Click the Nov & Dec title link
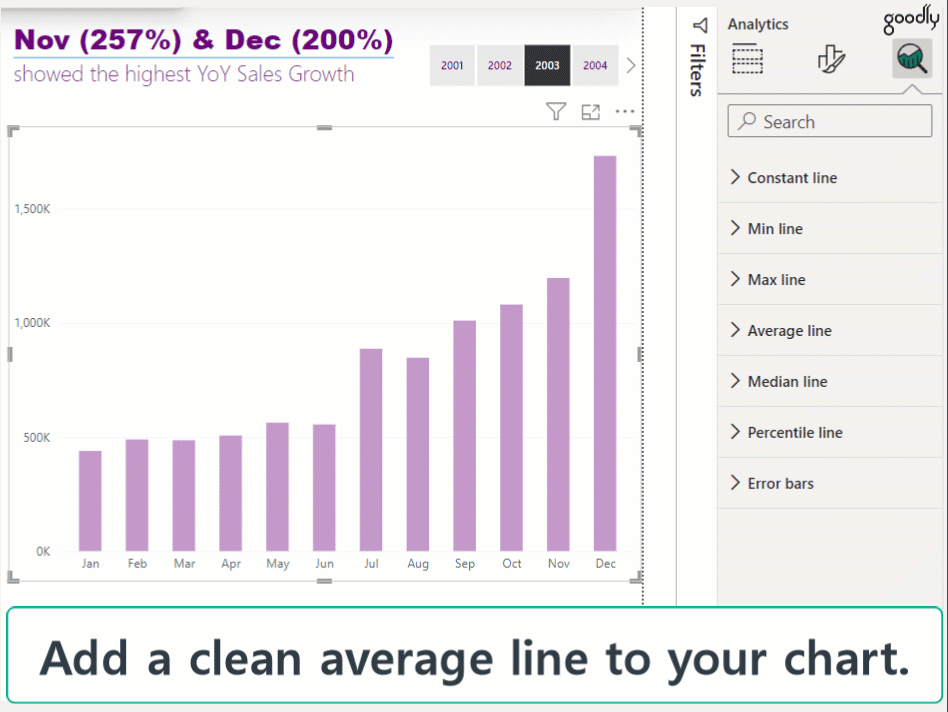Screen dimensions: 948x712 pyautogui.click(x=203, y=41)
